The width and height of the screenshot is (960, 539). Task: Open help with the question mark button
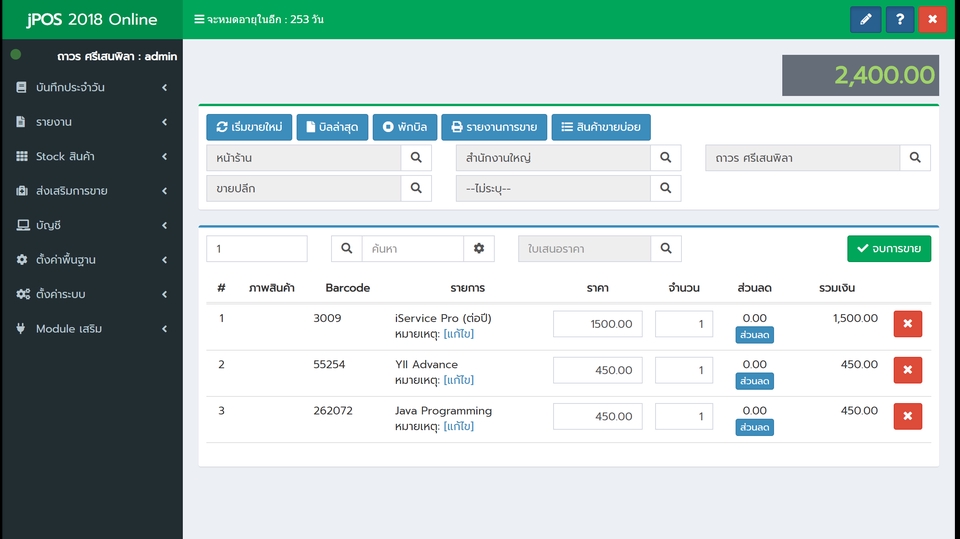point(899,20)
